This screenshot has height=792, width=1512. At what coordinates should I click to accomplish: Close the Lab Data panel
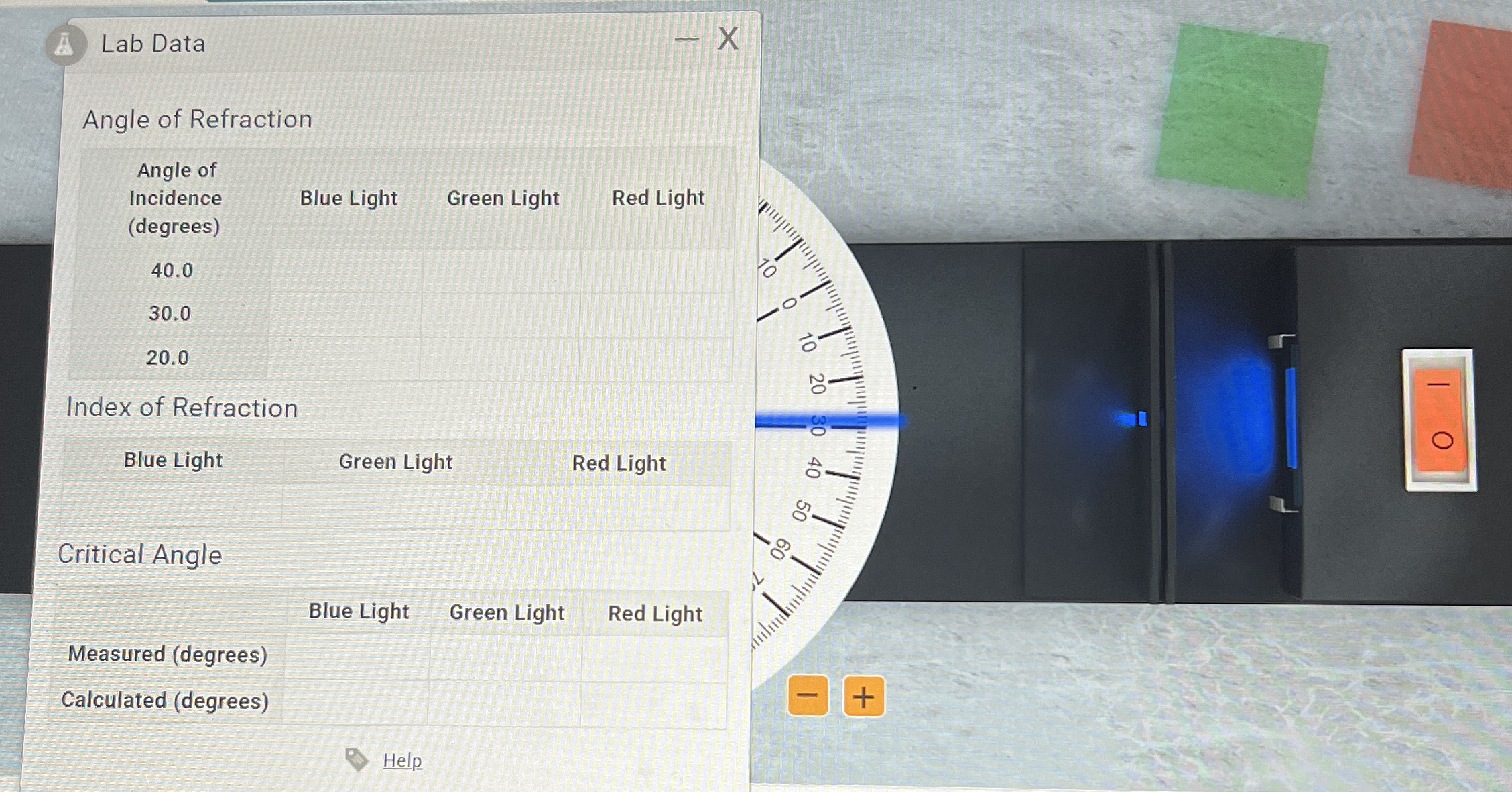728,39
